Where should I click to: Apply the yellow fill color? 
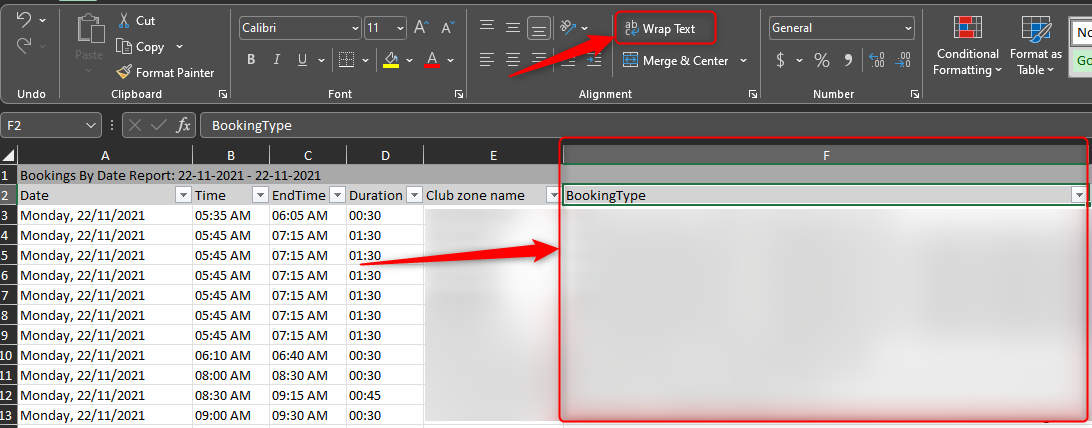click(x=391, y=60)
